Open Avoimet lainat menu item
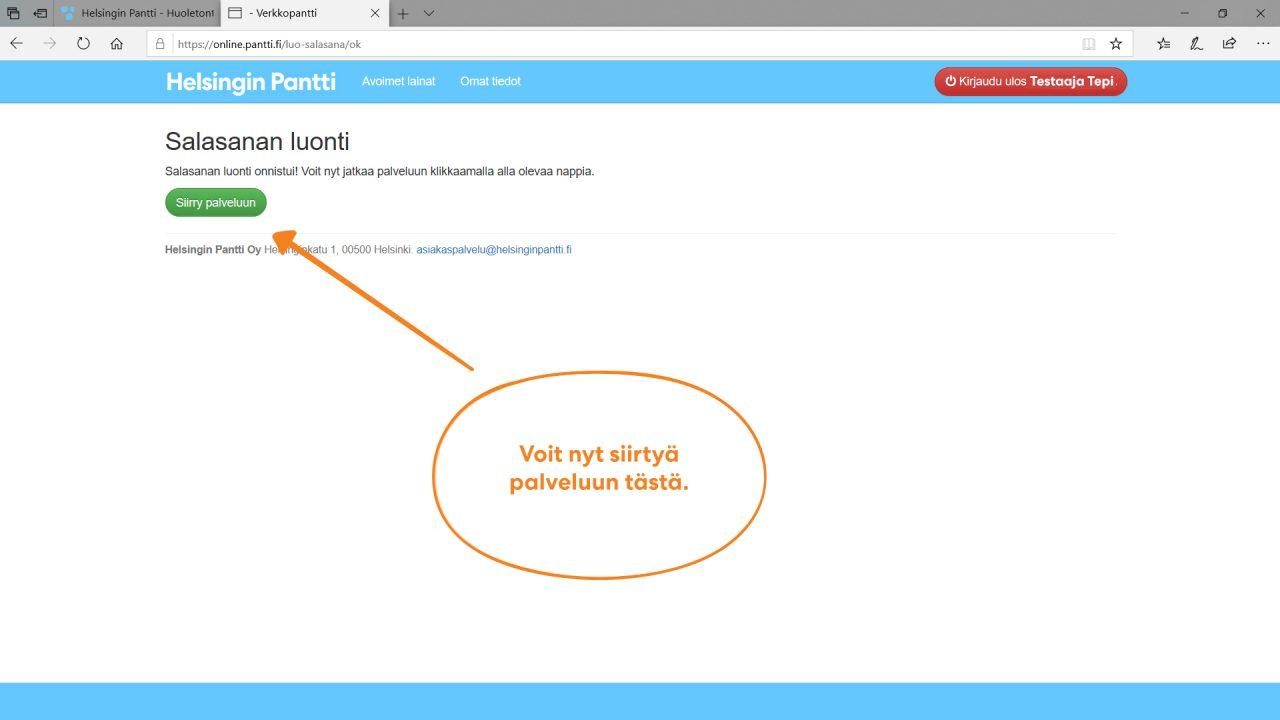The height and width of the screenshot is (720, 1280). 398,81
